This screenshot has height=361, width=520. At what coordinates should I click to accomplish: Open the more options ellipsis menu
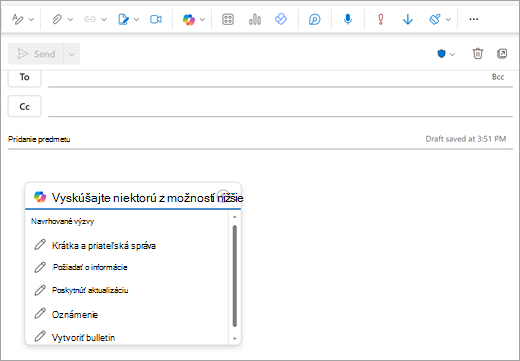[474, 19]
